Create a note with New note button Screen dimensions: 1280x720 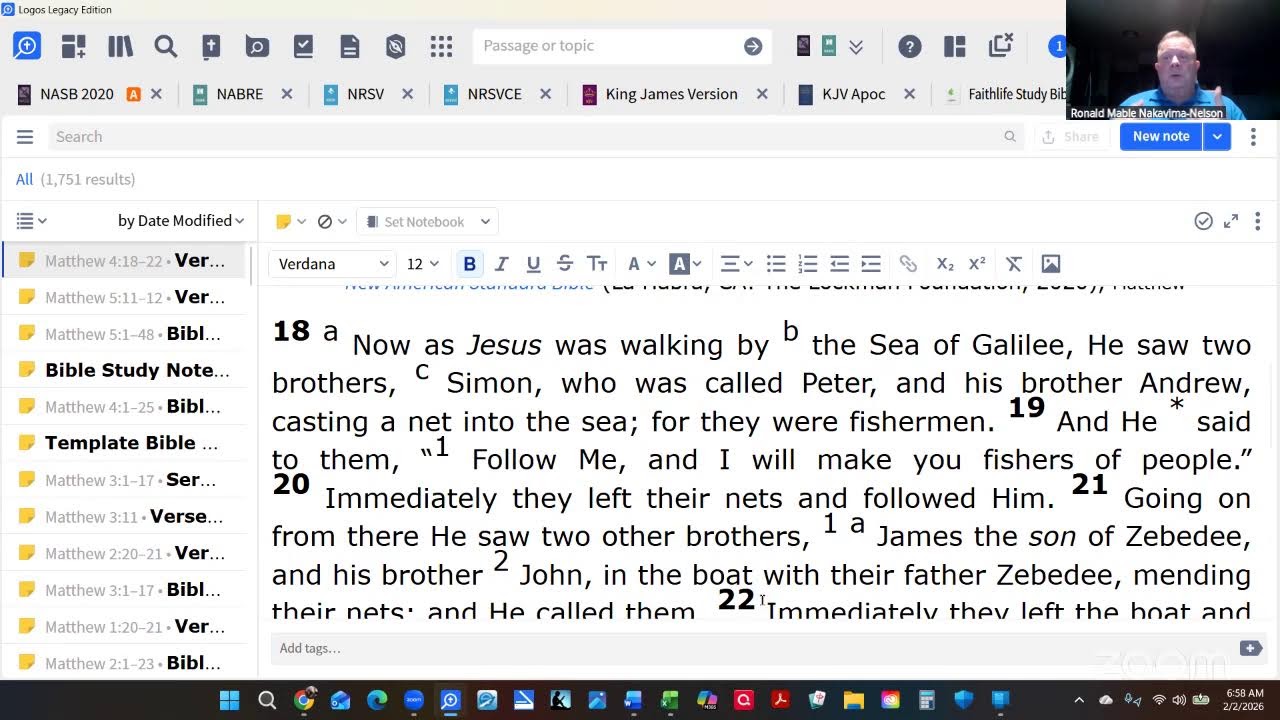tap(1161, 137)
